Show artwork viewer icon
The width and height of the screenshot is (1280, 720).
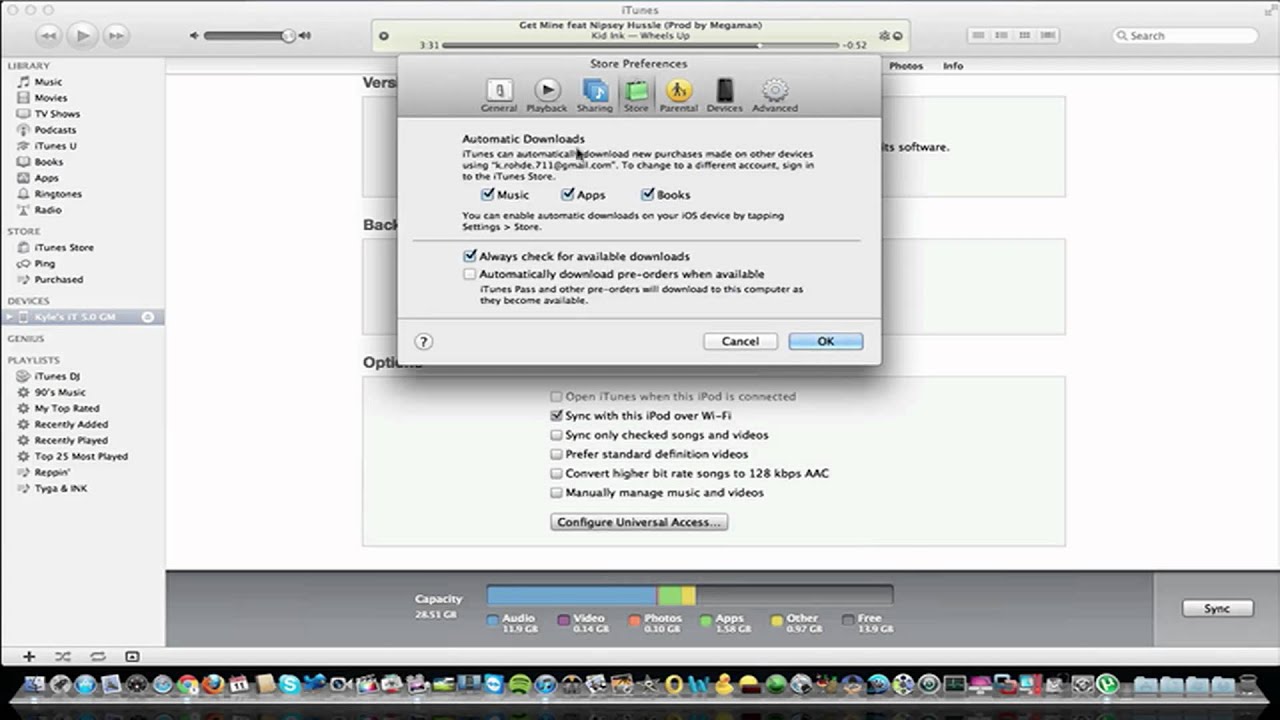pyautogui.click(x=132, y=657)
